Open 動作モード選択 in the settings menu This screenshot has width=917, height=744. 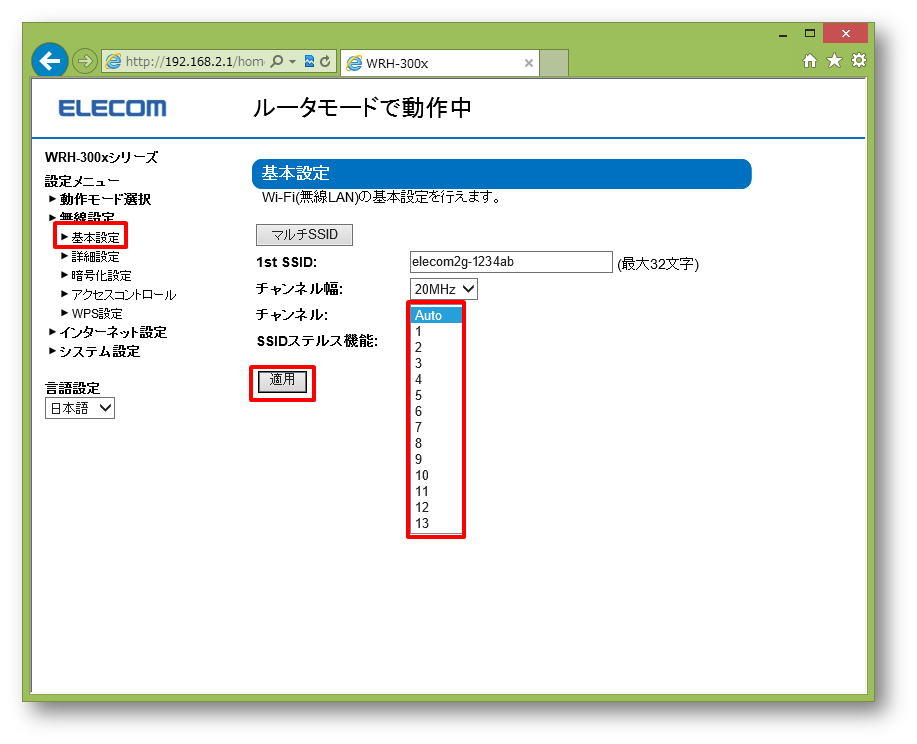(105, 199)
